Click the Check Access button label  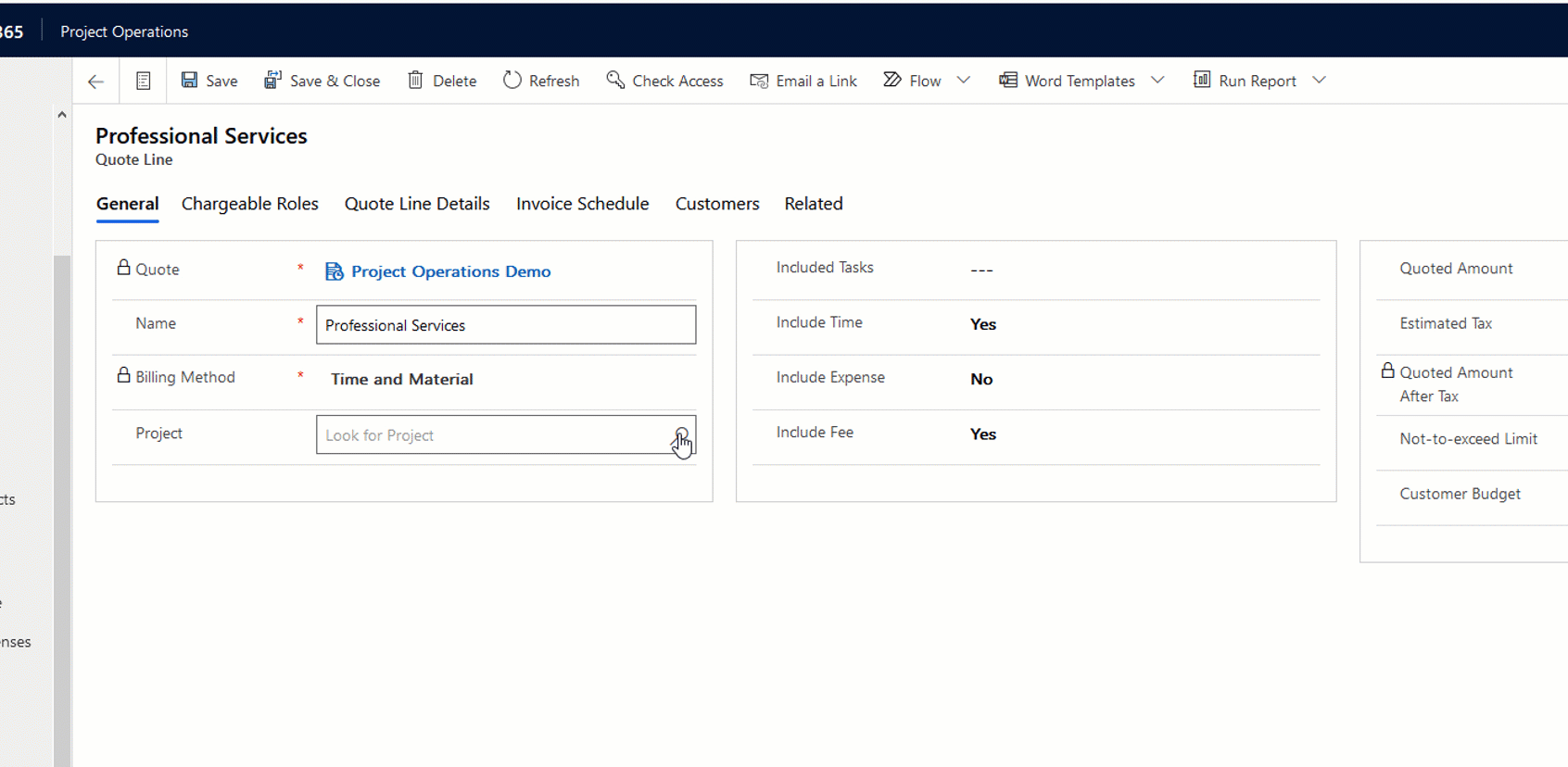678,82
